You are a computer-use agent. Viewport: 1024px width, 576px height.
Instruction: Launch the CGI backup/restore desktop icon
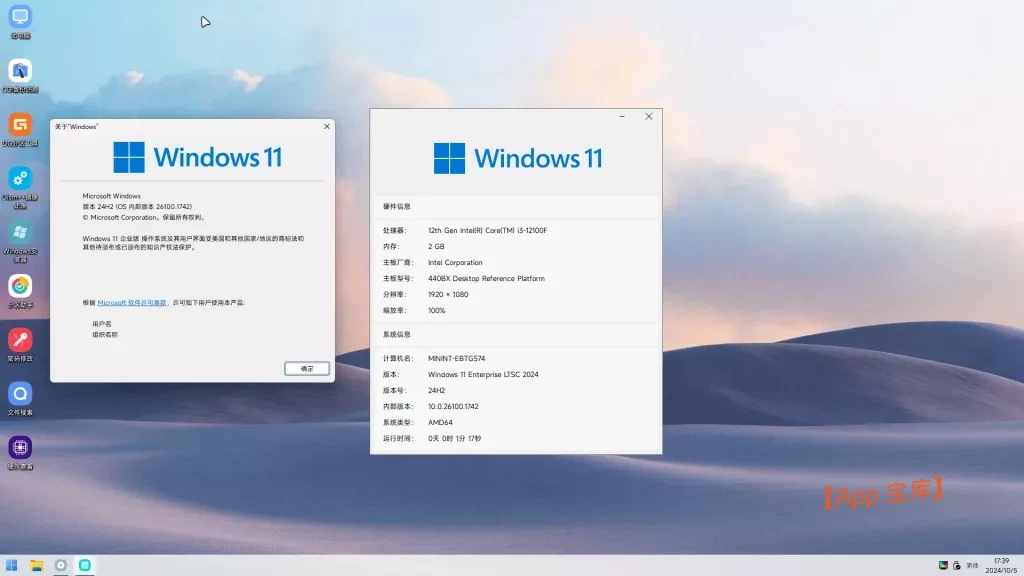click(x=20, y=71)
